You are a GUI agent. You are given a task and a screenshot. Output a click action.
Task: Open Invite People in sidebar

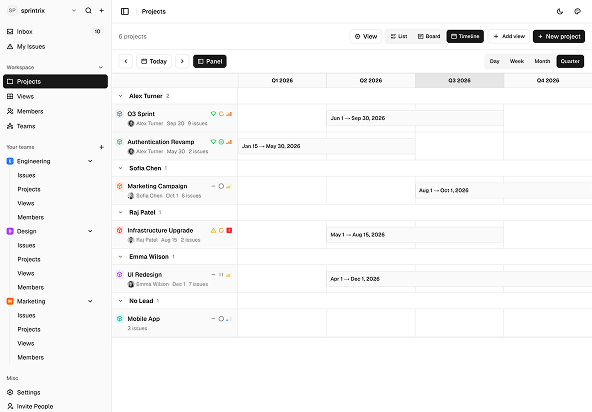pyautogui.click(x=55, y=406)
